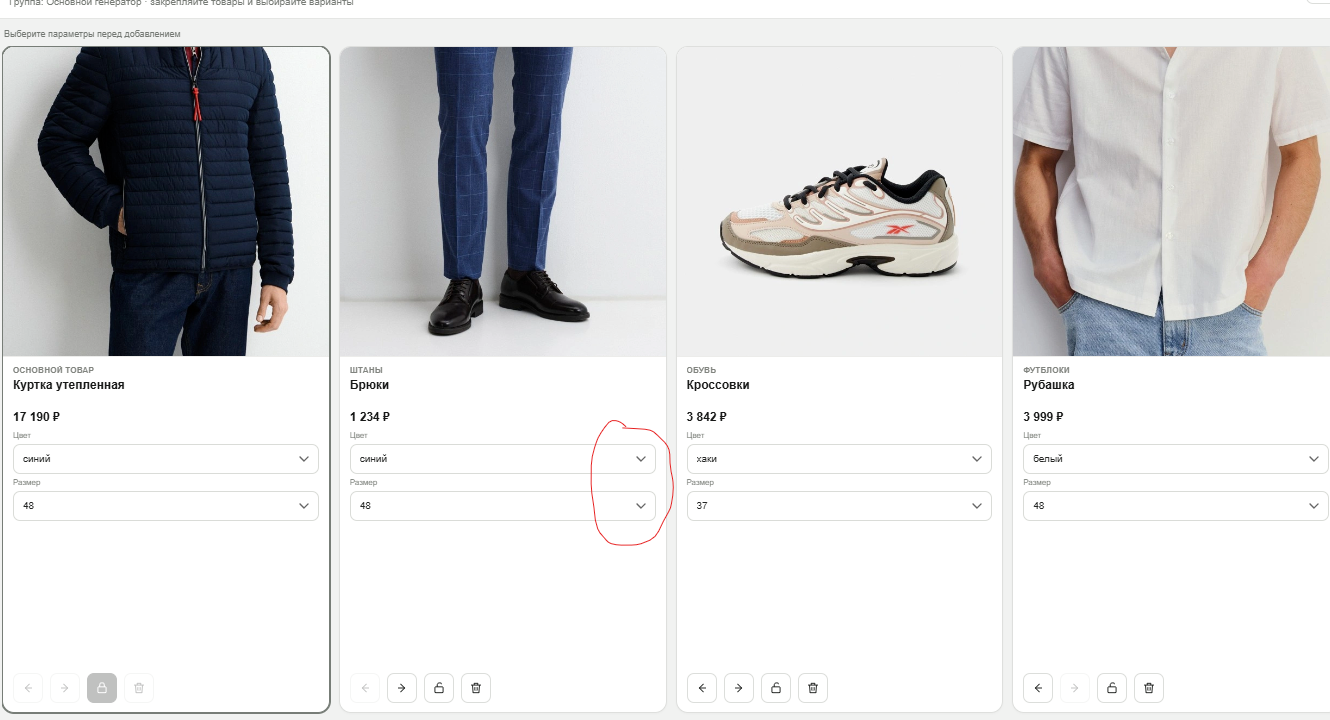Click the price 3 842 ₽
The width and height of the screenshot is (1330, 720).
coord(707,417)
